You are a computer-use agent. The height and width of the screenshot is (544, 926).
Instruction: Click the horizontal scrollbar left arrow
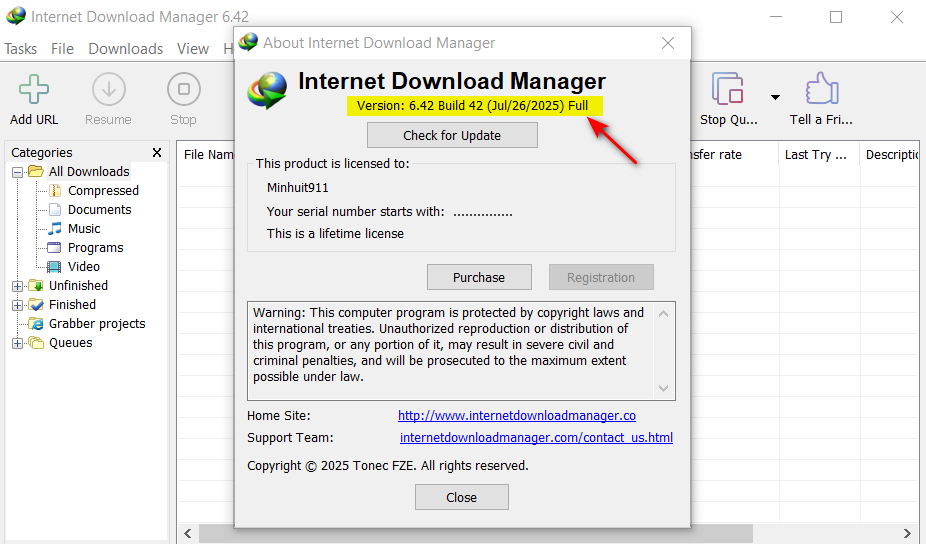[188, 534]
